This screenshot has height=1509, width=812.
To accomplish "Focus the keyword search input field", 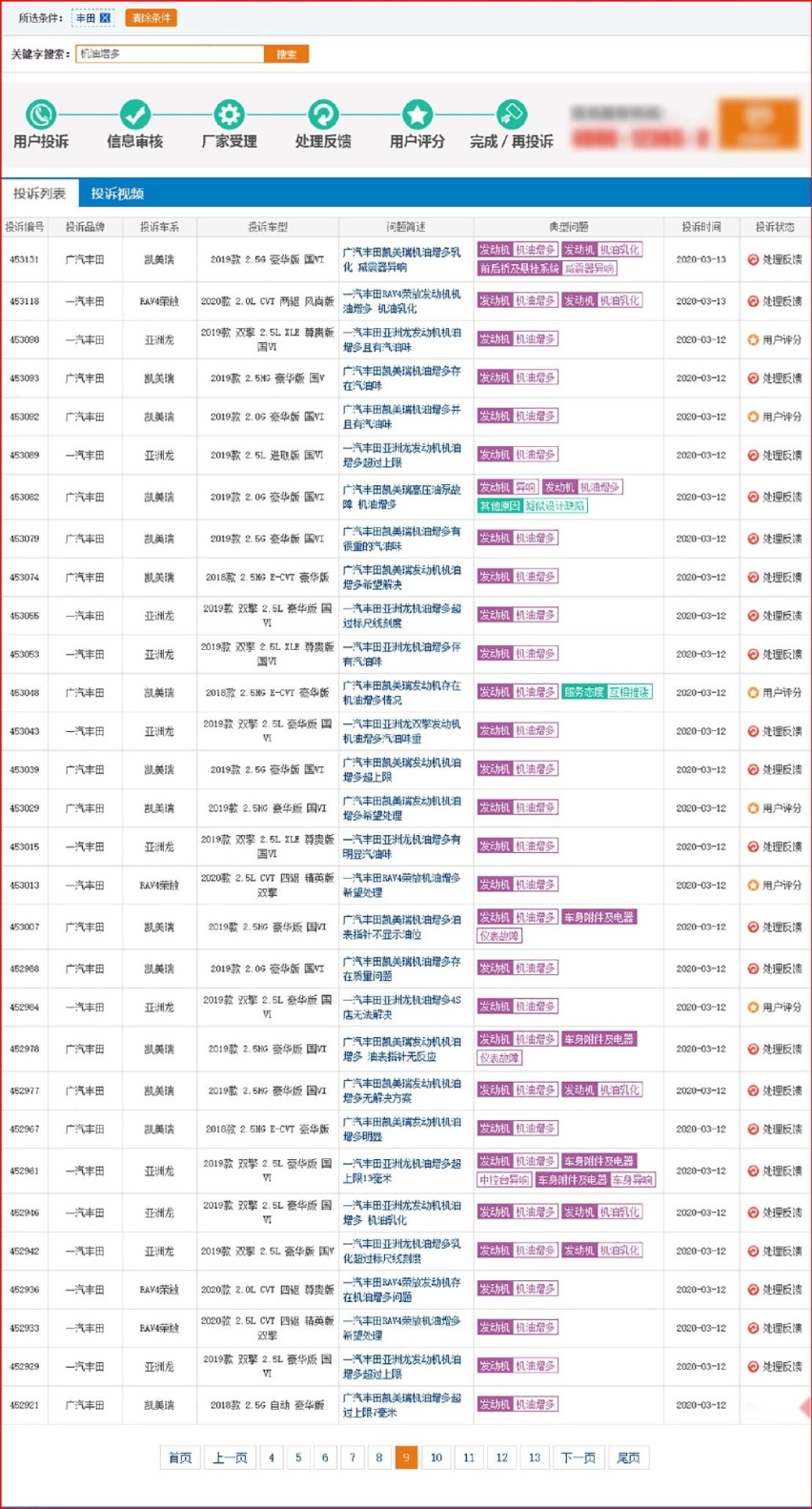I will 170,54.
